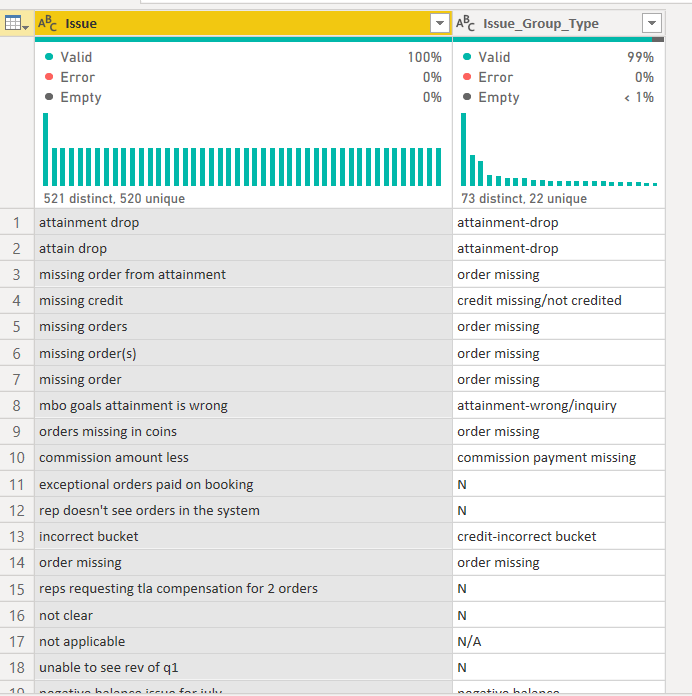Select the 'missing order from attainment' cell
Image resolution: width=692 pixels, height=696 pixels.
click(x=243, y=274)
